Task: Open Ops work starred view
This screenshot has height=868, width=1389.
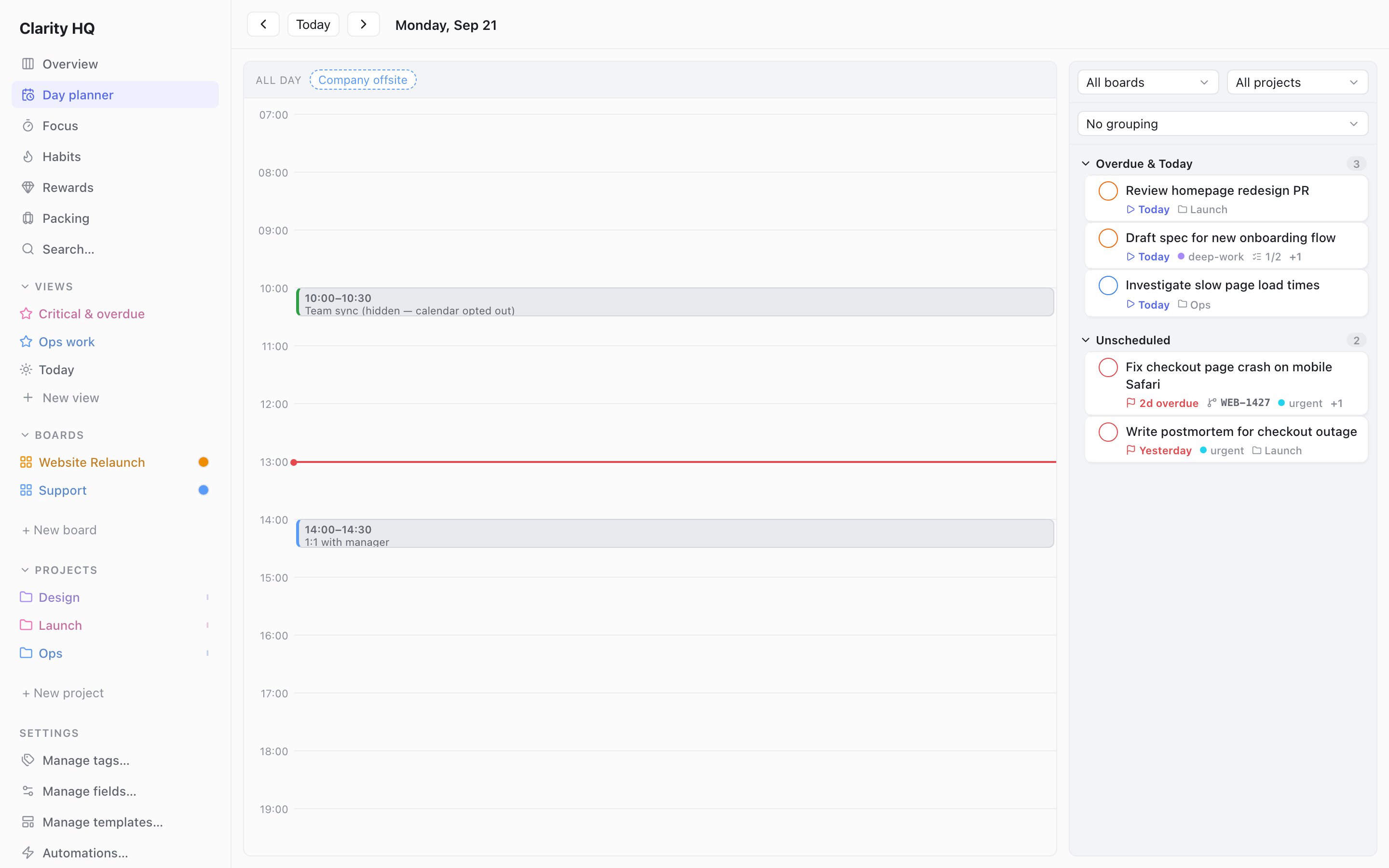Action: coord(115,341)
